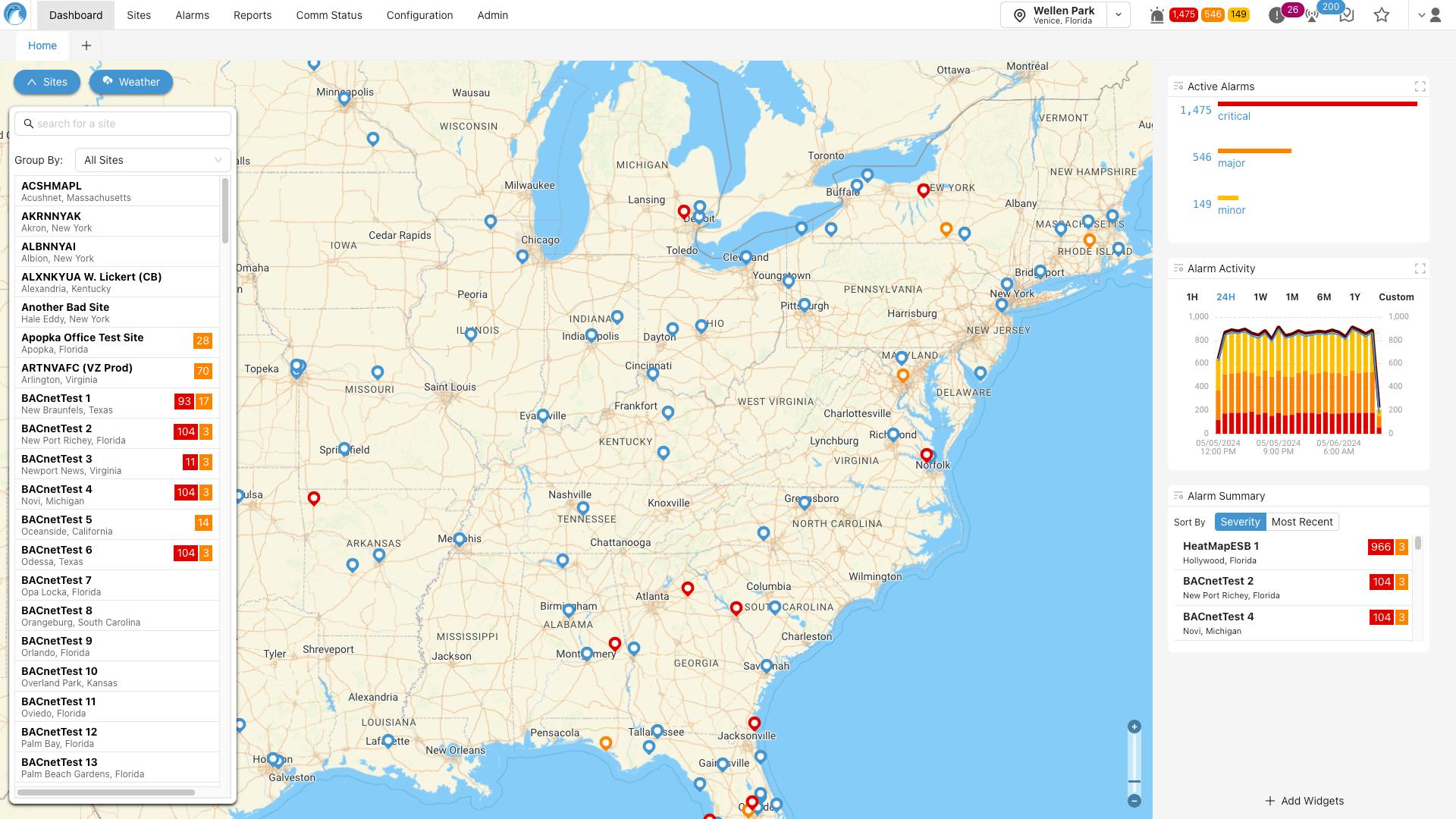Expand the Active Alarms widget to fullscreen
The height and width of the screenshot is (819, 1456).
[1420, 86]
